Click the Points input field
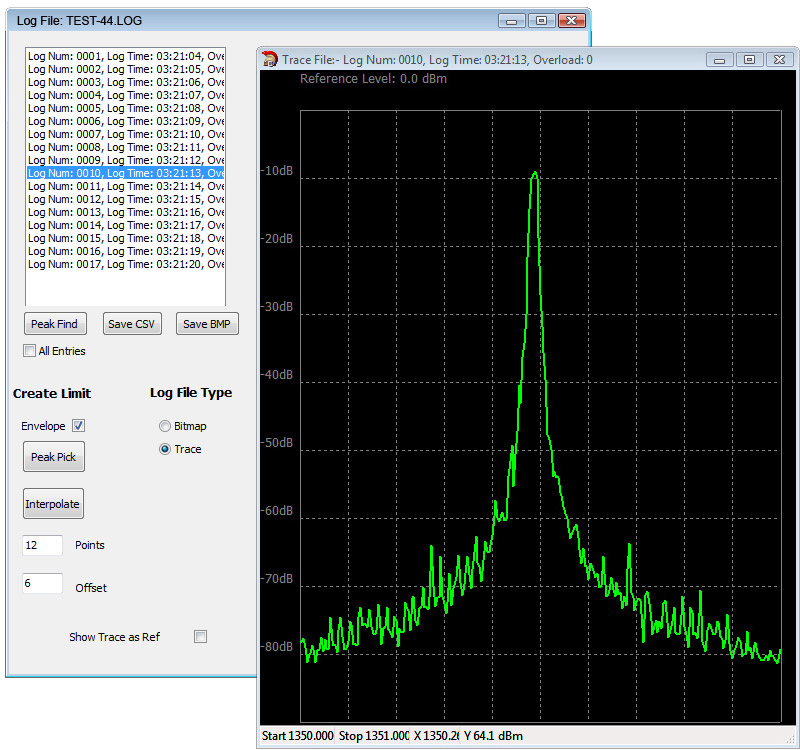Image resolution: width=800 pixels, height=750 pixels. point(42,545)
